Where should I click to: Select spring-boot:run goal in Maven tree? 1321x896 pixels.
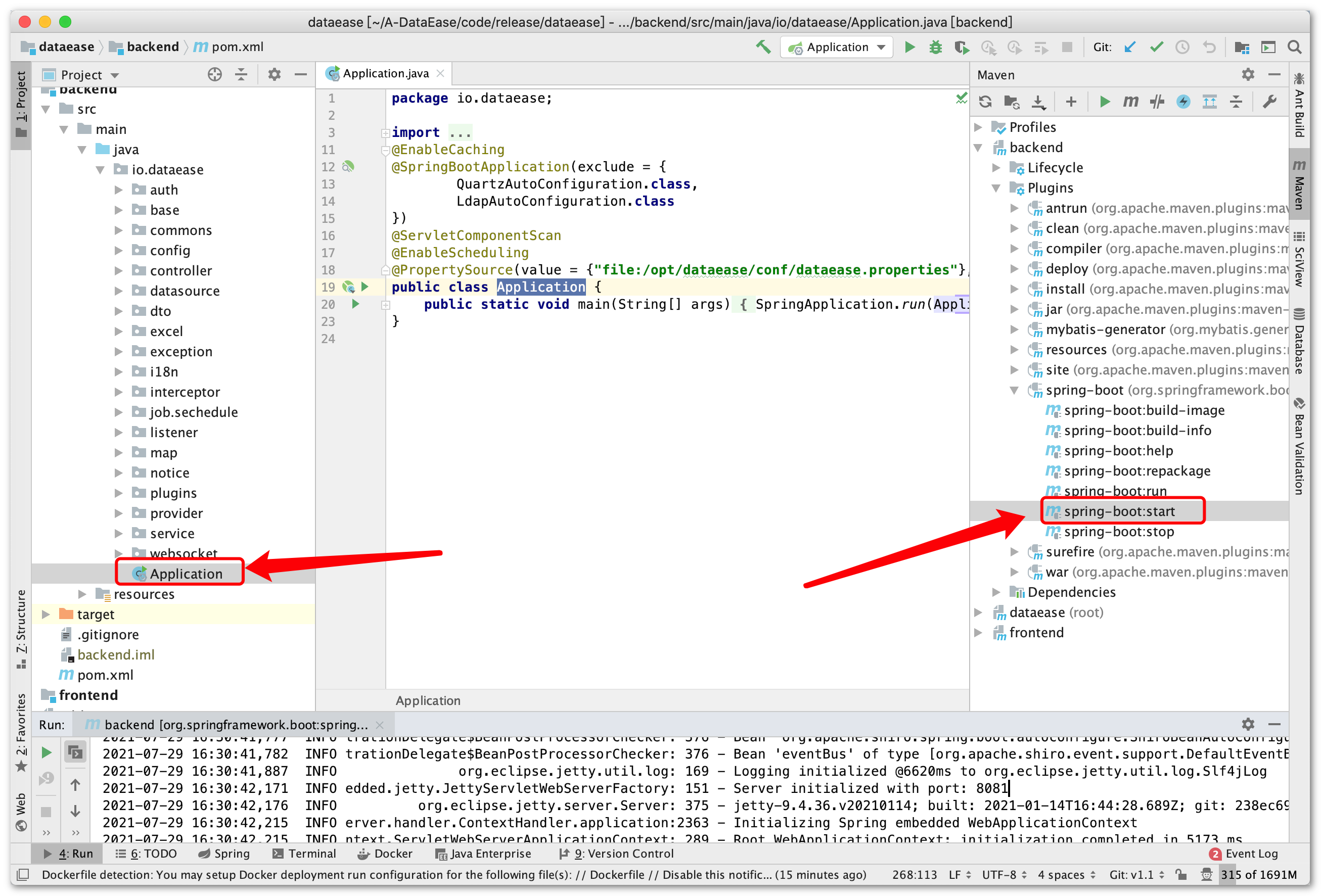(x=1115, y=491)
